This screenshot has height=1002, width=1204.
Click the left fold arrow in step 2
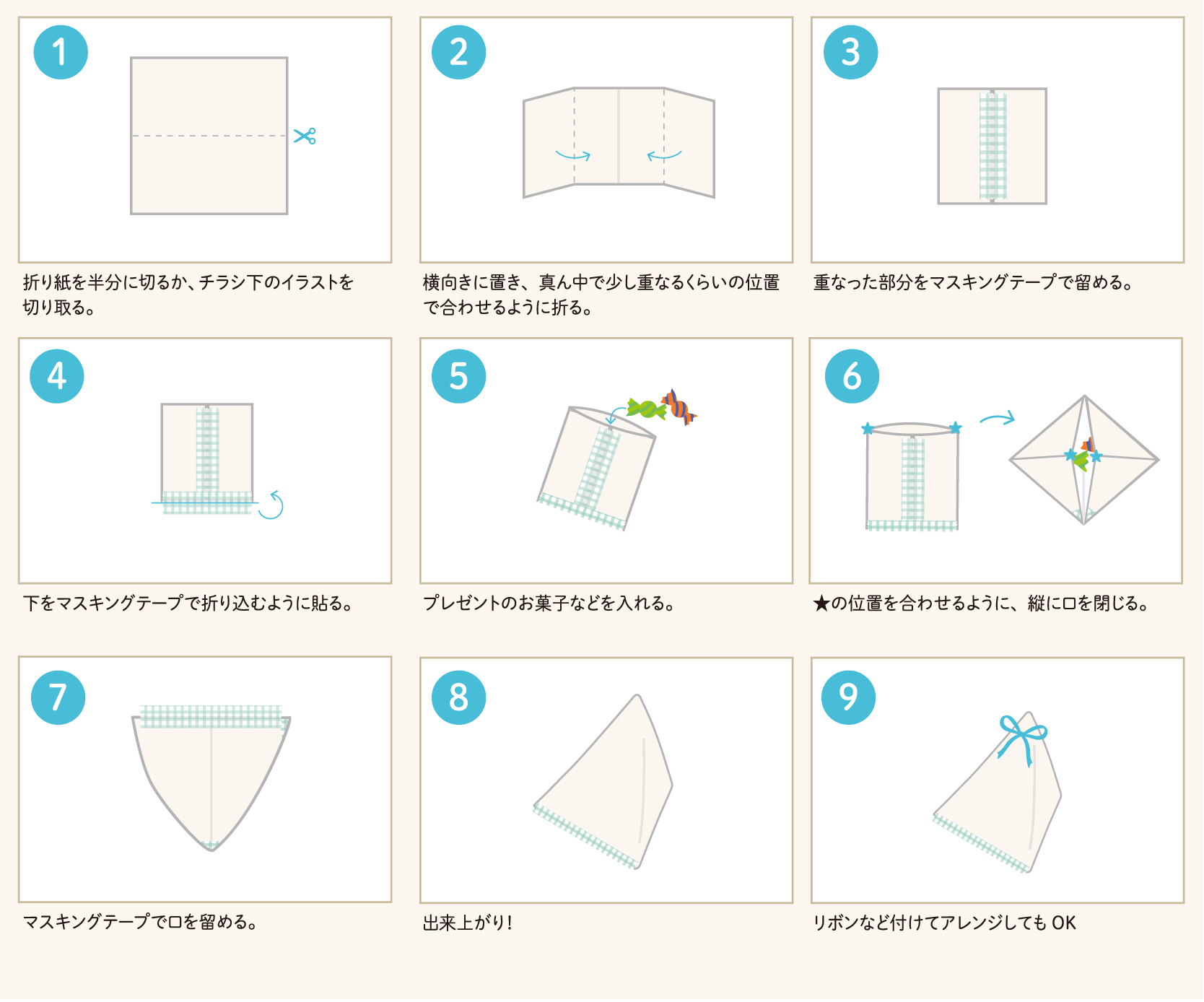point(573,155)
